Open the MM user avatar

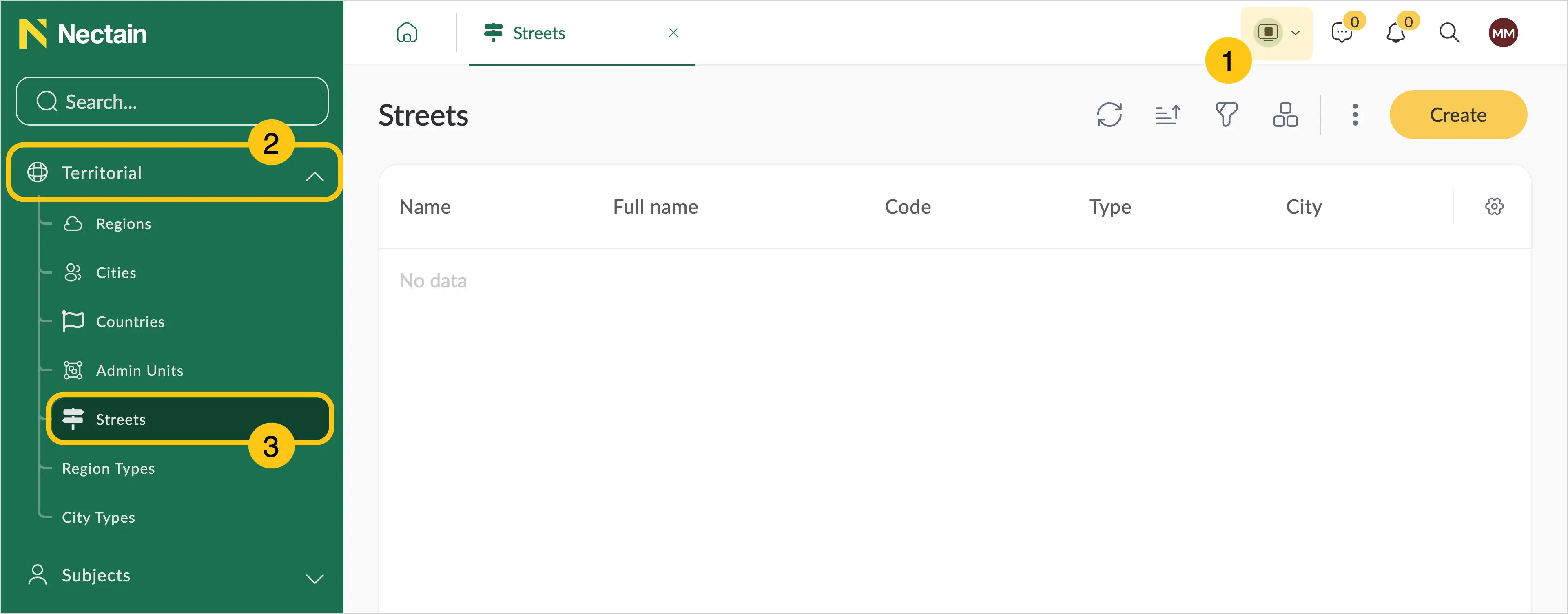click(1503, 32)
